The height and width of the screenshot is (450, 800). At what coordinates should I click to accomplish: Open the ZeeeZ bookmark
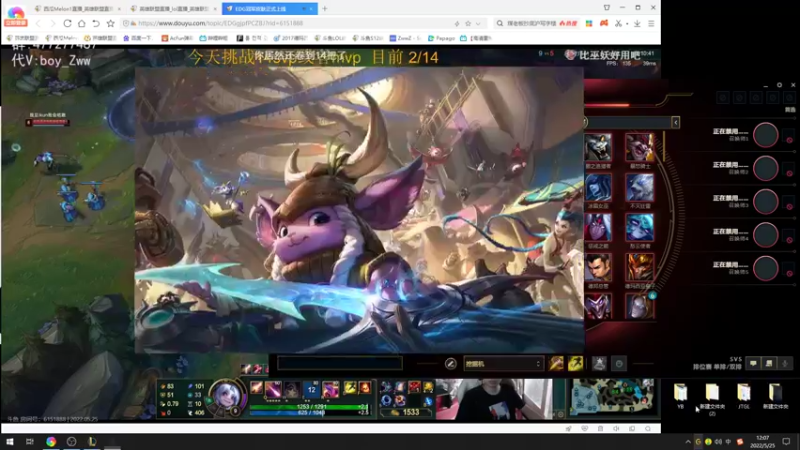click(x=406, y=38)
